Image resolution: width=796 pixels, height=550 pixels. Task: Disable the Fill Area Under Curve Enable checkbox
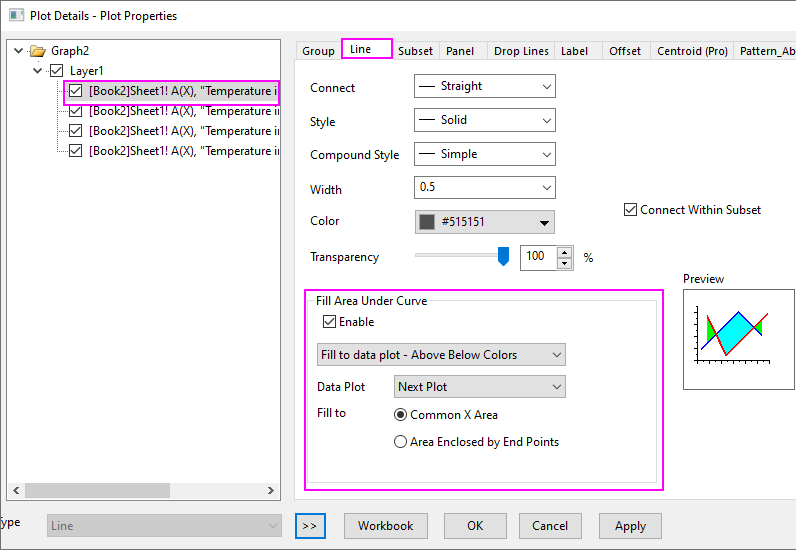click(x=330, y=322)
